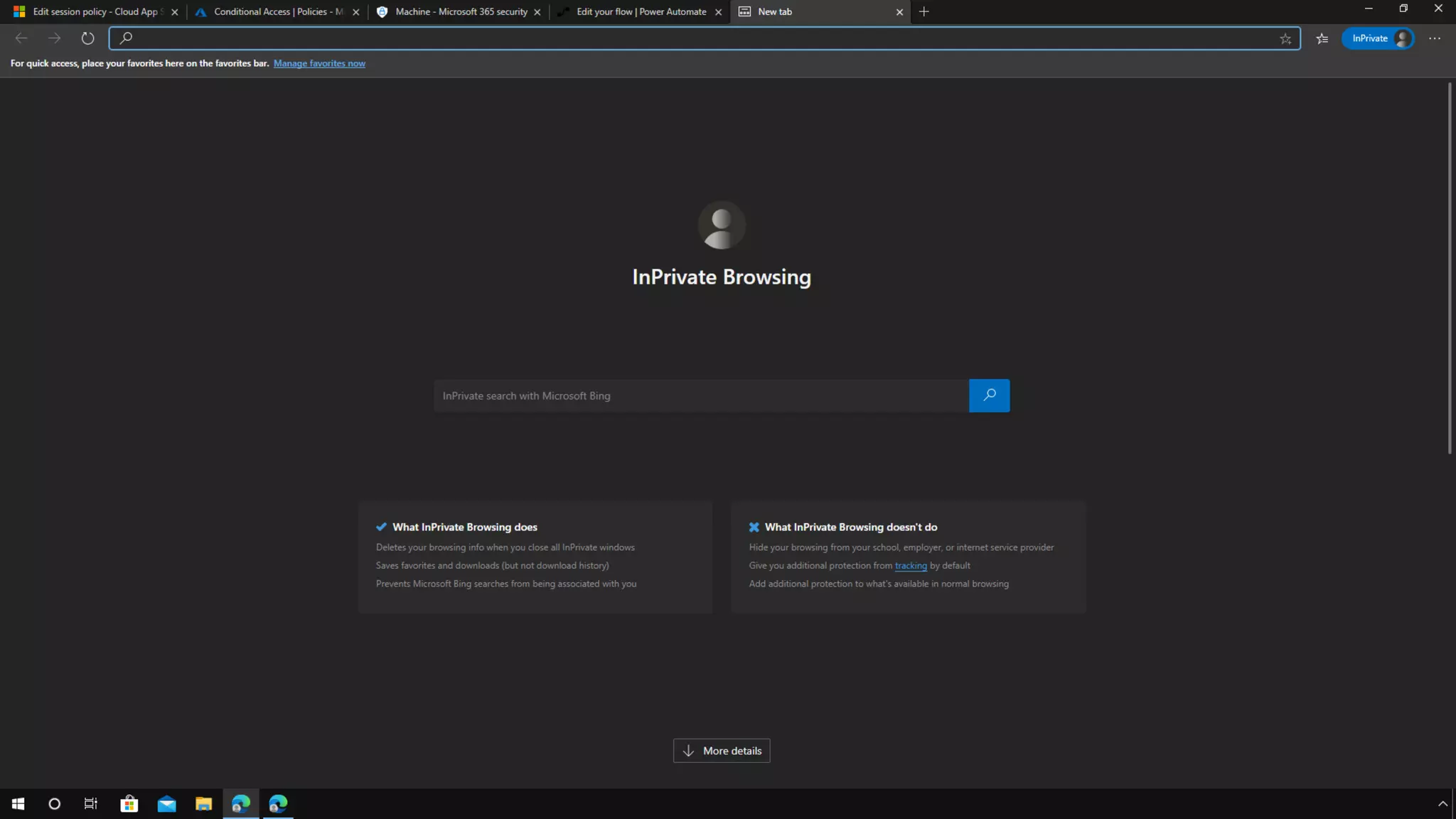Go back using the back arrow
This screenshot has height=819, width=1456.
click(x=21, y=38)
